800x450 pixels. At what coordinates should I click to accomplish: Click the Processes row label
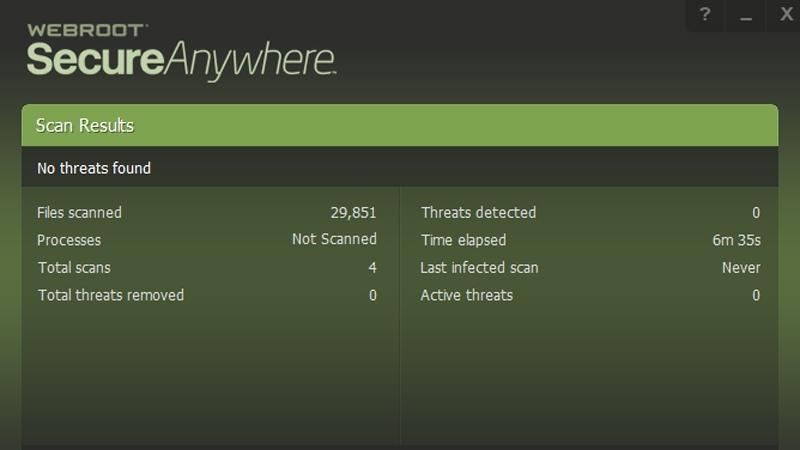[x=69, y=240]
